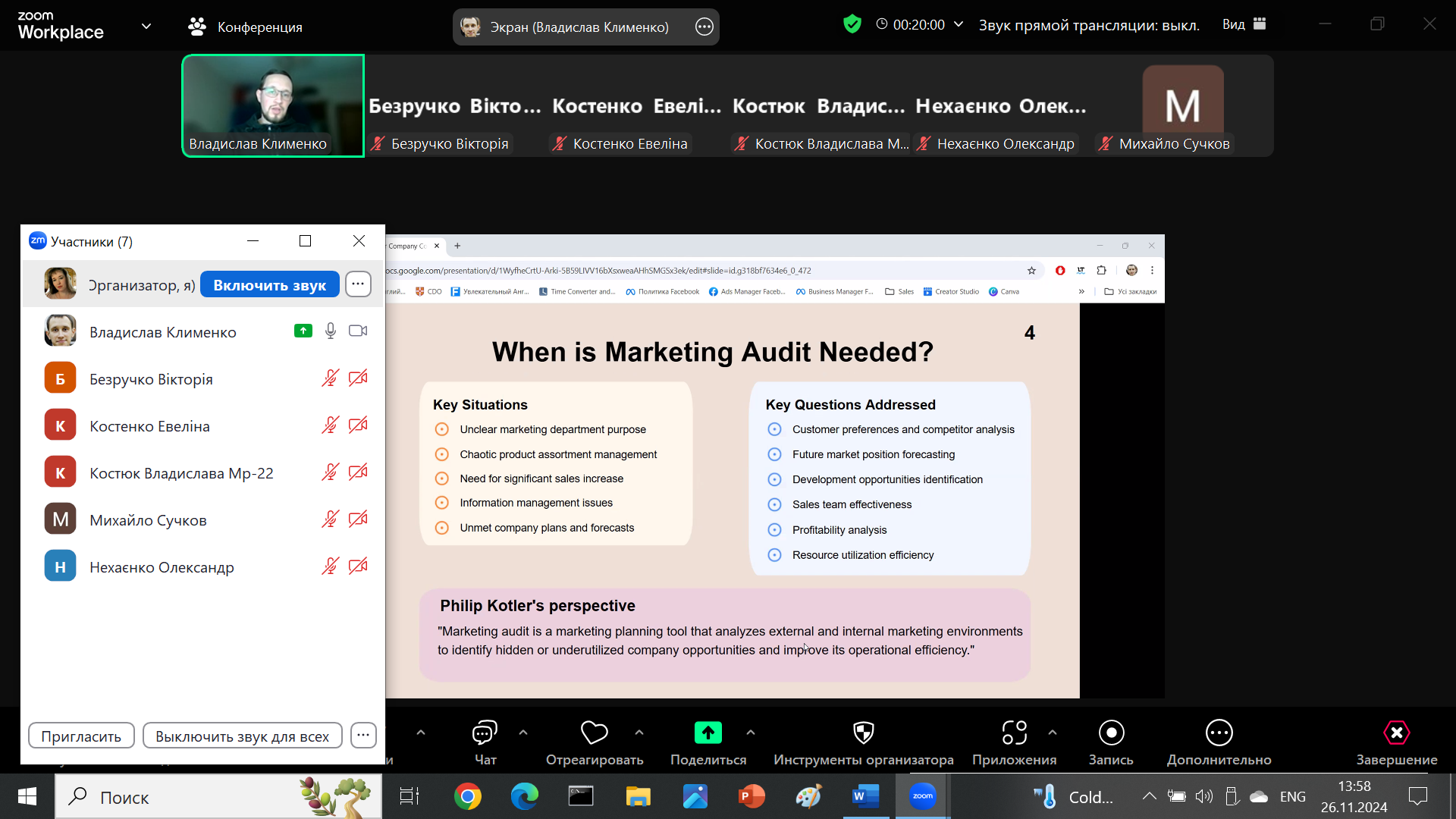Toggle Владислав Клименко's camera icon
The image size is (1456, 819).
(358, 331)
